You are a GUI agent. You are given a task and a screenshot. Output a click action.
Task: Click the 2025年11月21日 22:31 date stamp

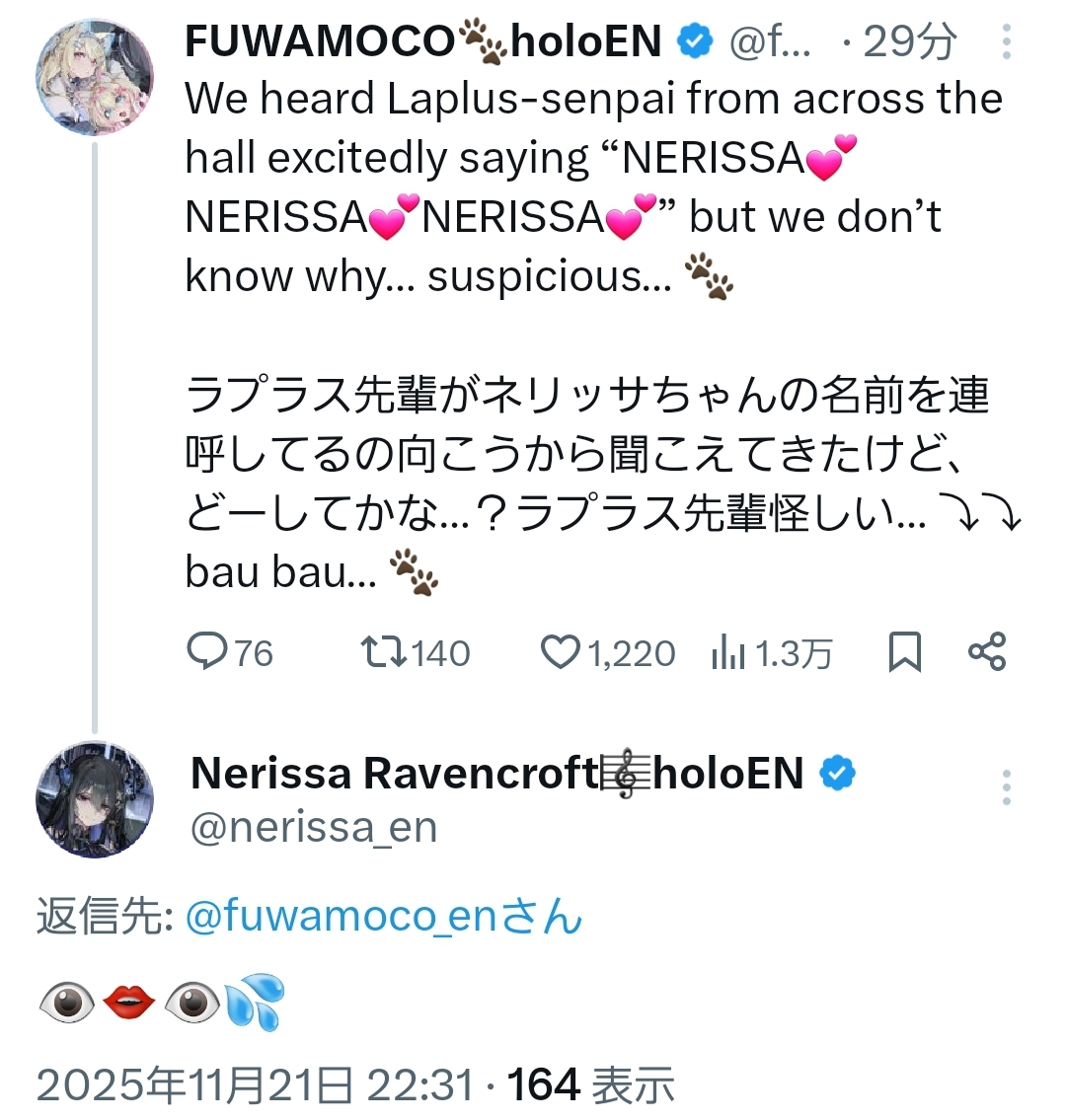255,1085
